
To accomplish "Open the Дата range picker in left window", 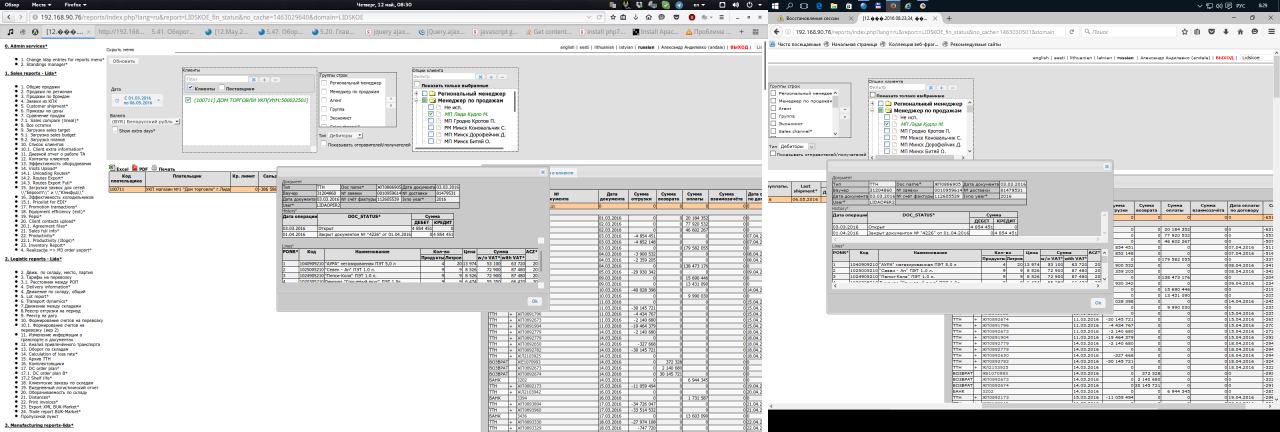I will coord(137,100).
